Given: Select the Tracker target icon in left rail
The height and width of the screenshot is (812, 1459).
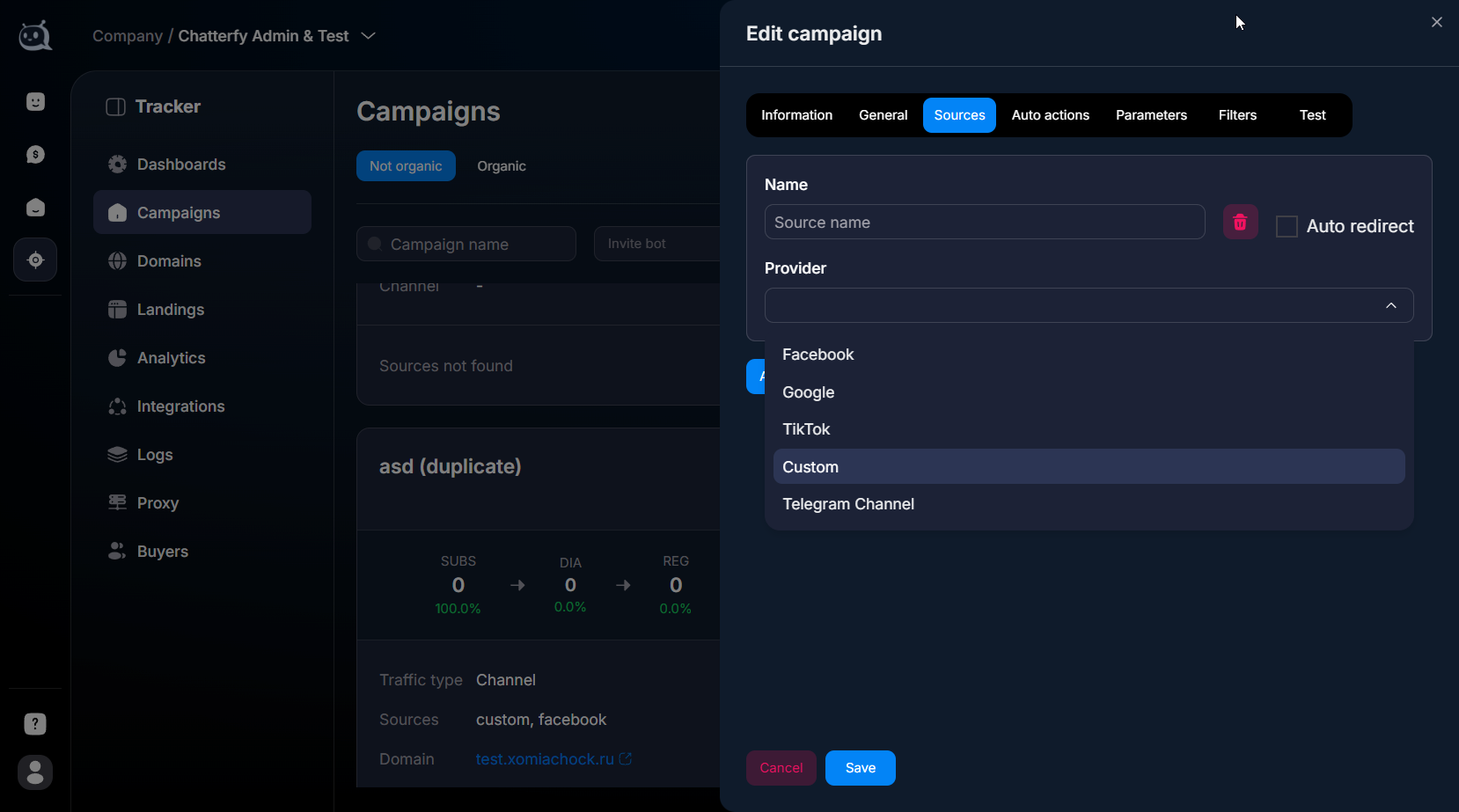Looking at the screenshot, I should (35, 260).
